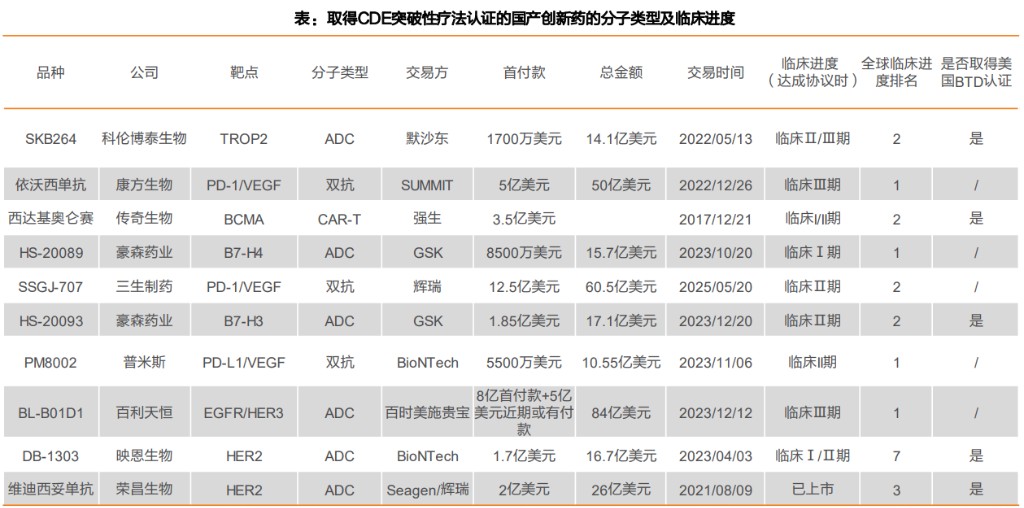The height and width of the screenshot is (508, 1024).
Task: Click the 强生 partner cell
Action: coord(427,218)
